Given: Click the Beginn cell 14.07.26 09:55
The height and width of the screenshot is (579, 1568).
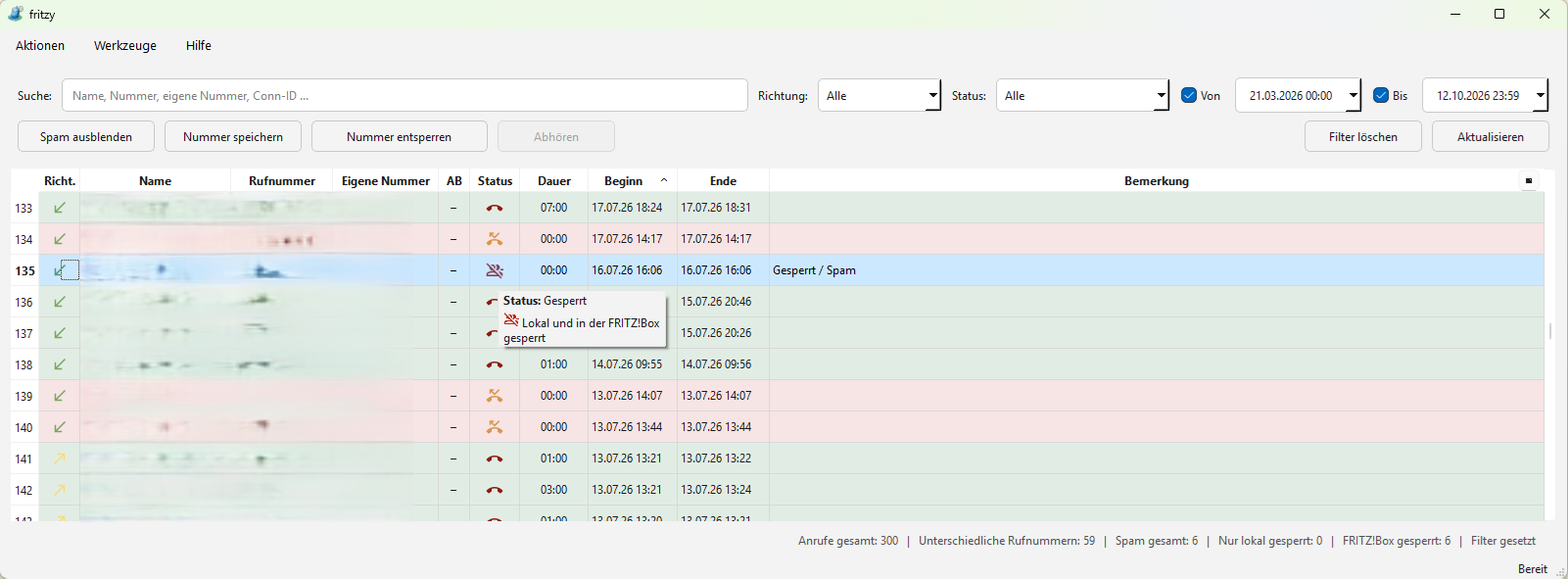Looking at the screenshot, I should click(x=632, y=364).
